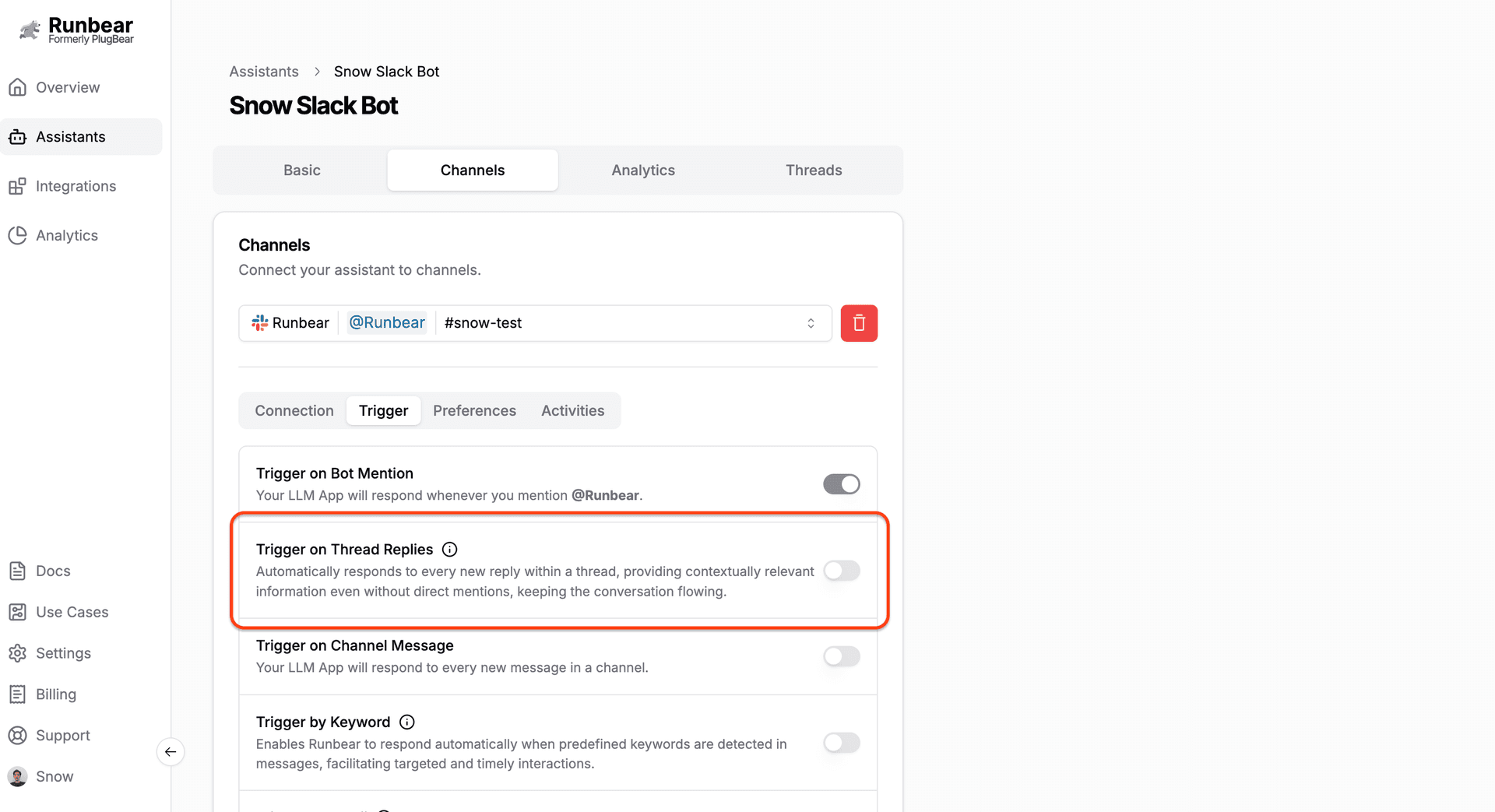Click the info icon beside Trigger on Thread Replies
Image resolution: width=1495 pixels, height=812 pixels.
click(449, 550)
